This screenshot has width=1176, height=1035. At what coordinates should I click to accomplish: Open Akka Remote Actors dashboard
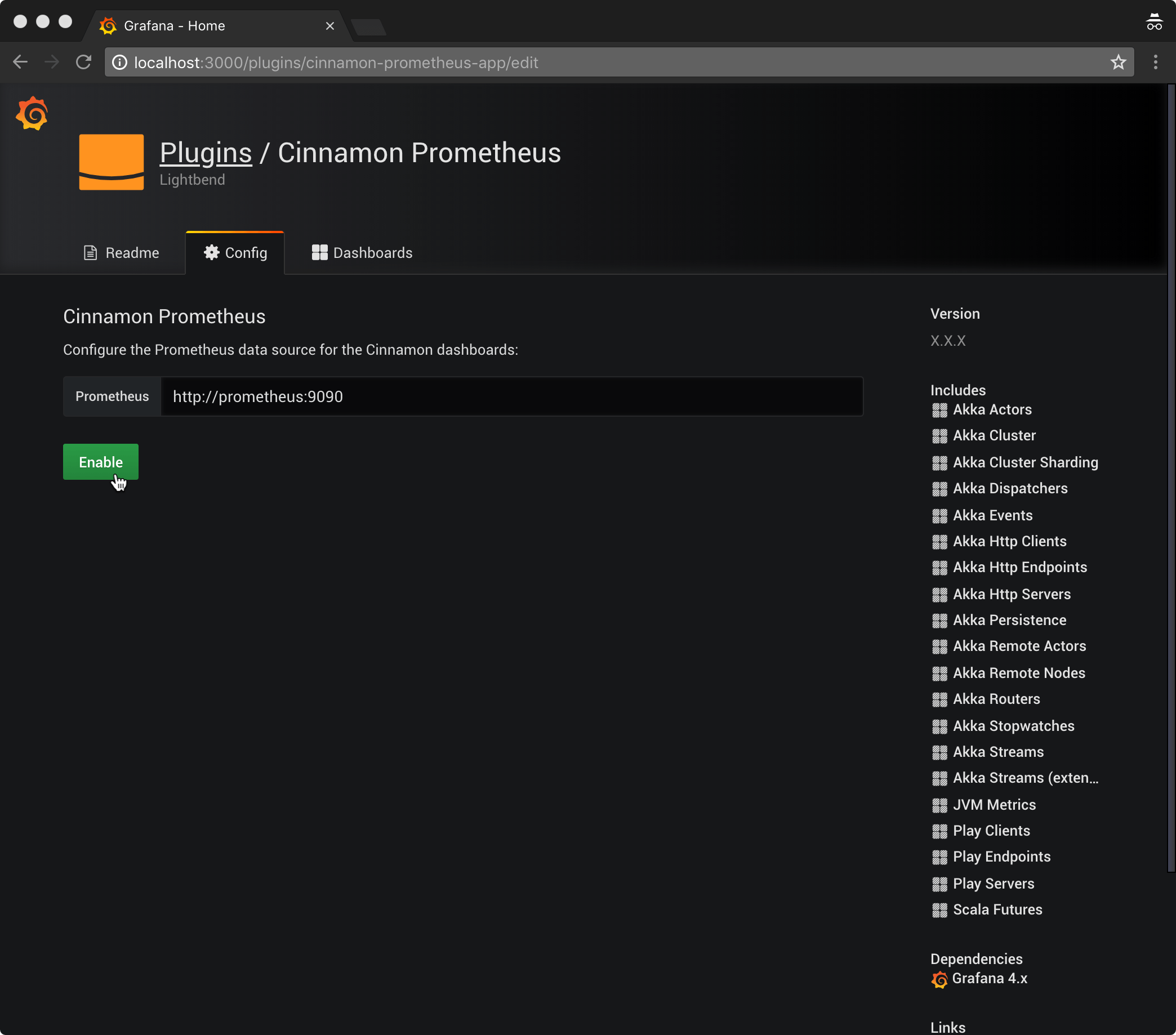pyautogui.click(x=1019, y=646)
